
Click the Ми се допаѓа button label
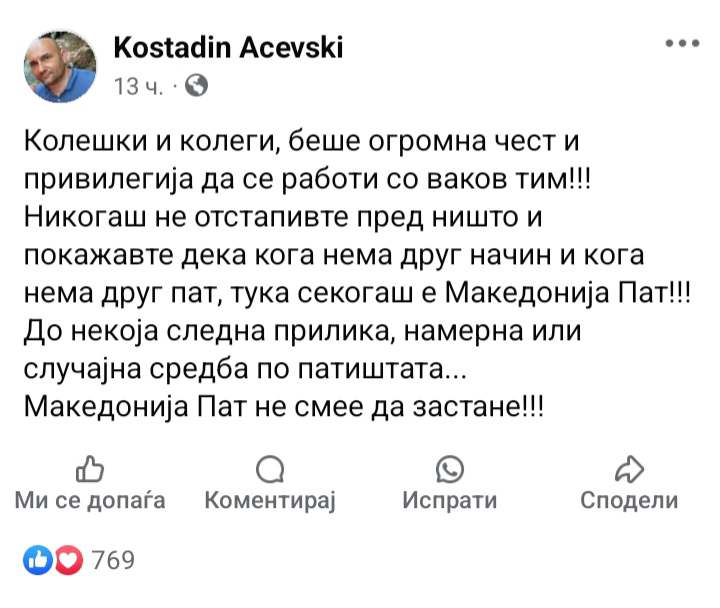tap(90, 500)
